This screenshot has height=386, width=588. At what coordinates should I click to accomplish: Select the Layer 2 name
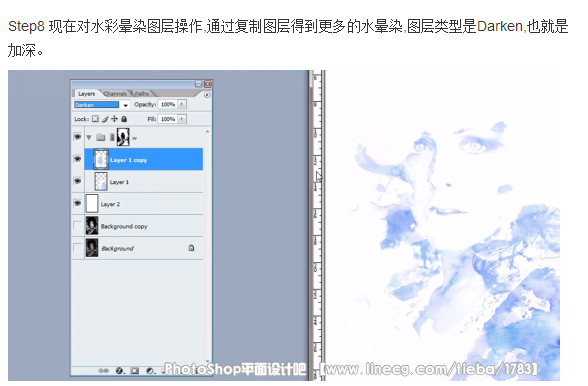click(110, 204)
